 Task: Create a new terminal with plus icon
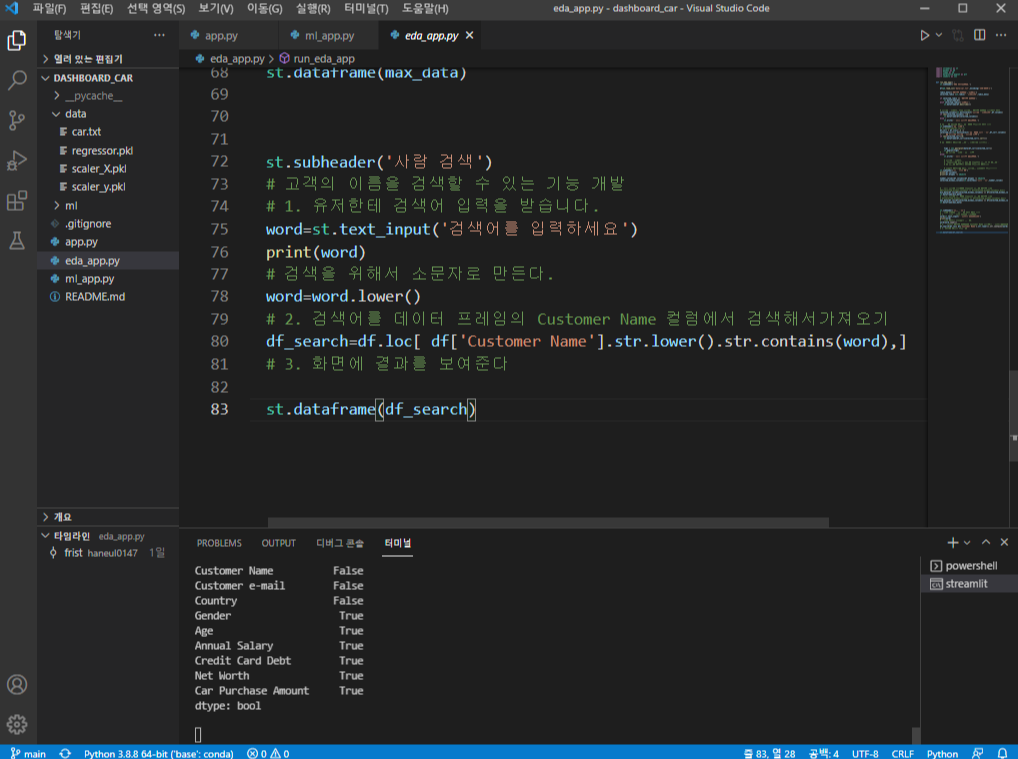(952, 542)
